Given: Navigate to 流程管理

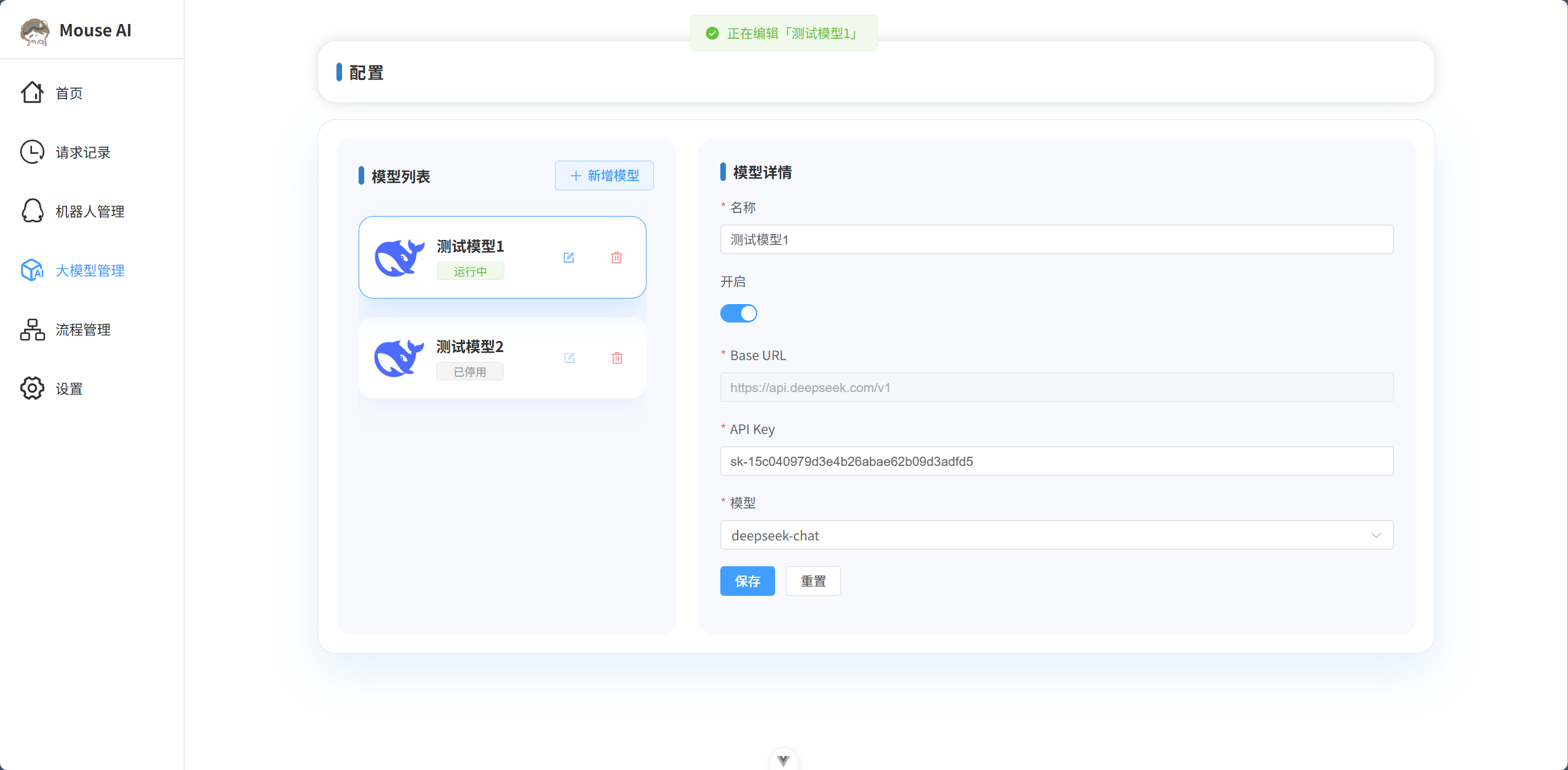Looking at the screenshot, I should pyautogui.click(x=82, y=329).
